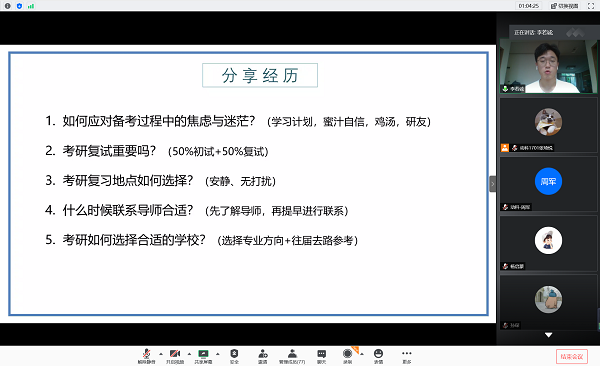Open share screen options arrow
The width and height of the screenshot is (600, 366).
(x=218, y=354)
